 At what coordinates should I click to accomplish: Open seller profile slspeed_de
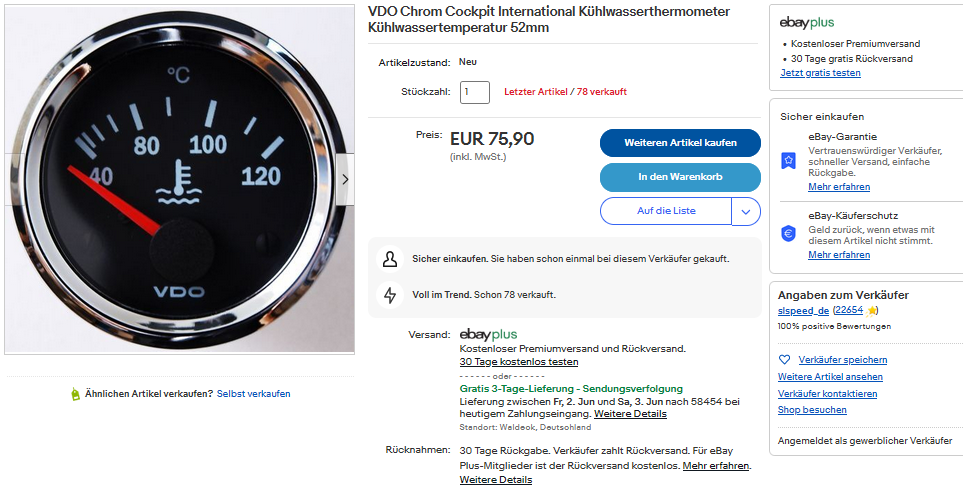click(x=802, y=311)
